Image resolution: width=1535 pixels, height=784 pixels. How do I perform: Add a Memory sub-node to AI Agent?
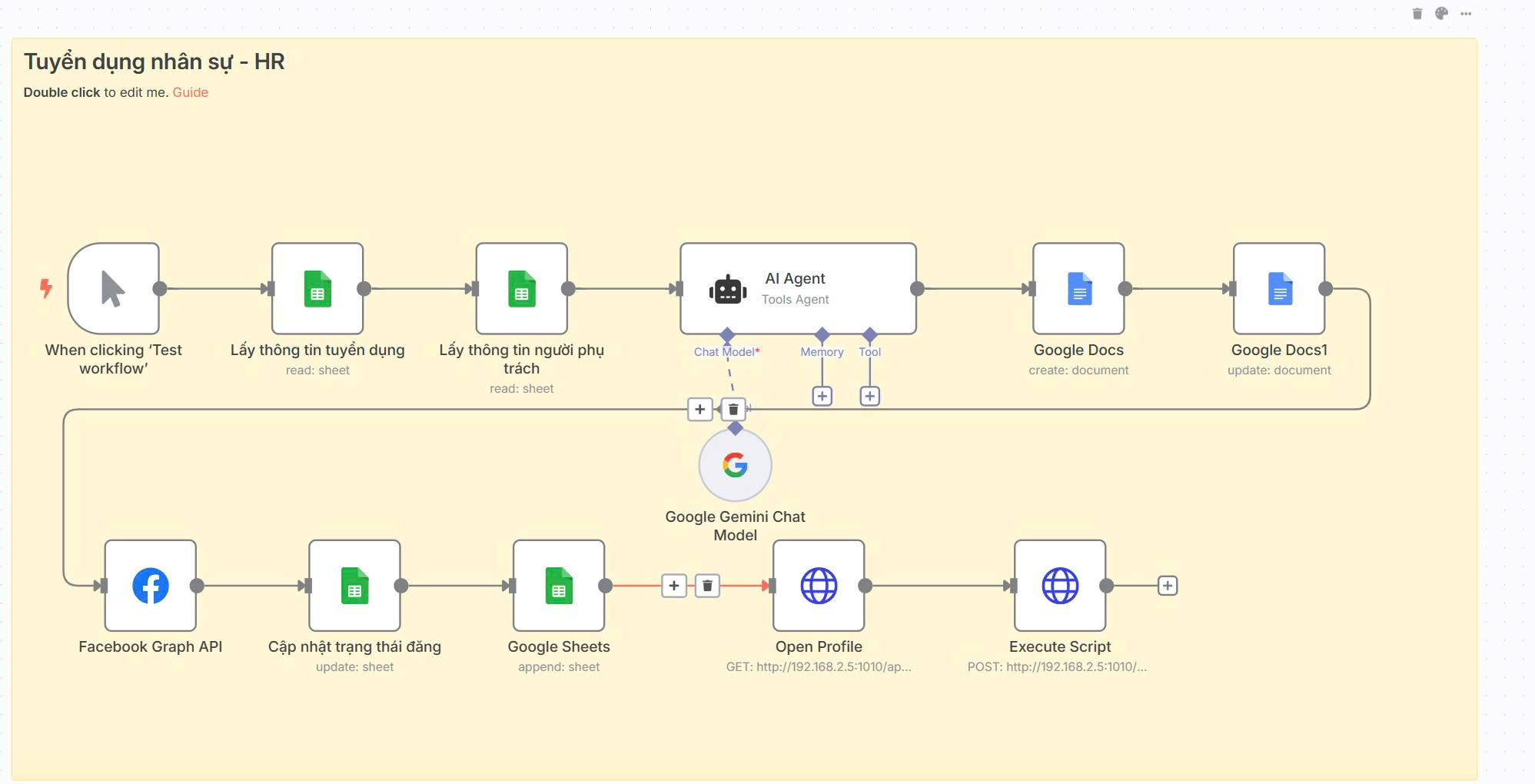click(822, 396)
